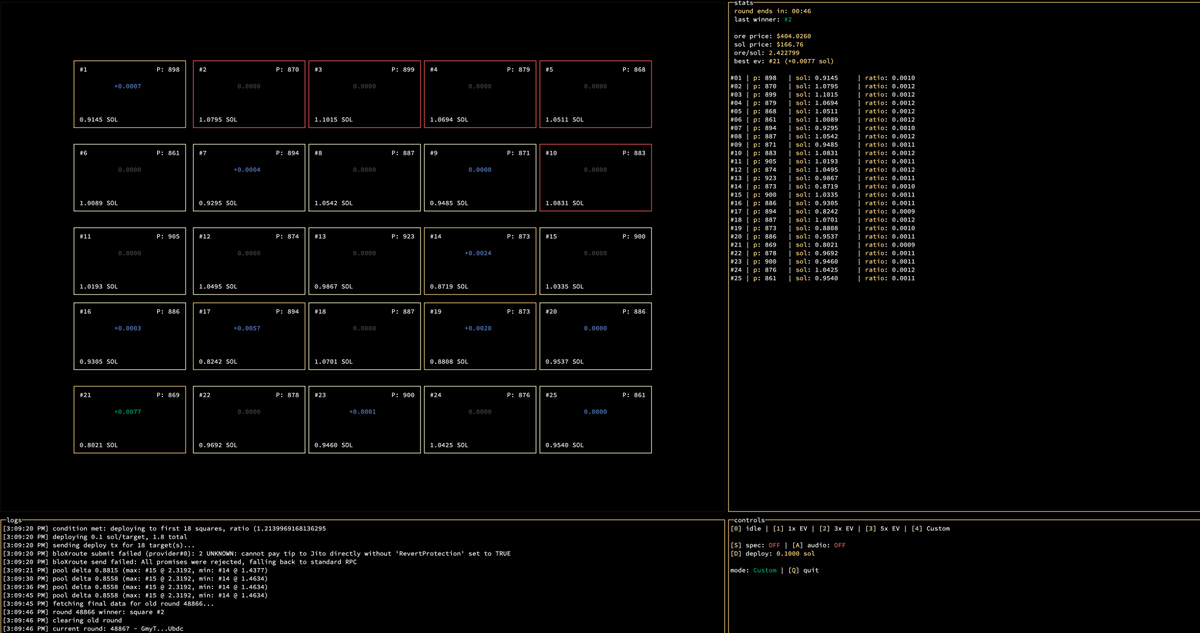
Task: Select grid square #9
Action: 480,177
